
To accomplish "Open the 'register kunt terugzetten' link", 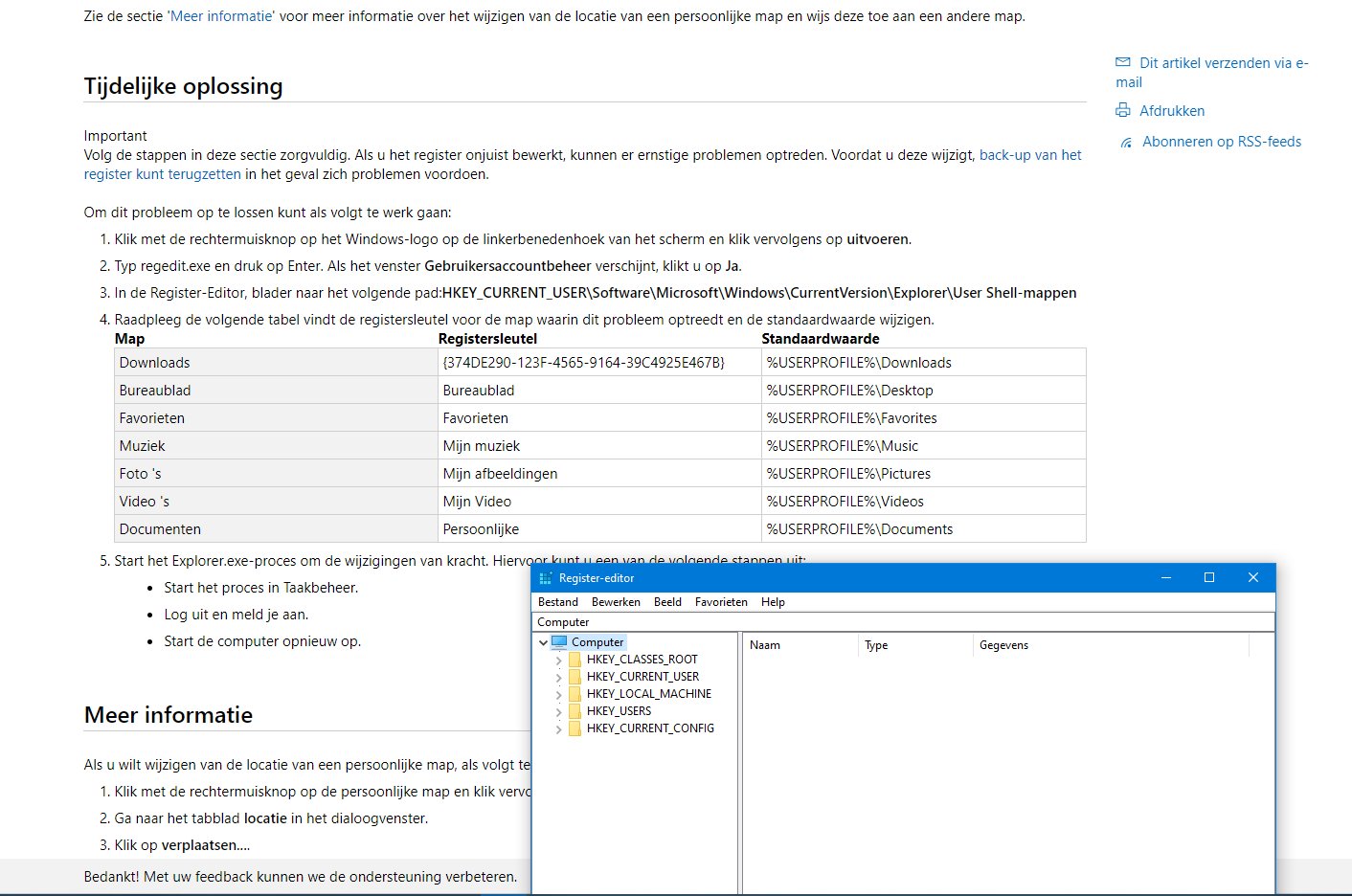I will 162,174.
